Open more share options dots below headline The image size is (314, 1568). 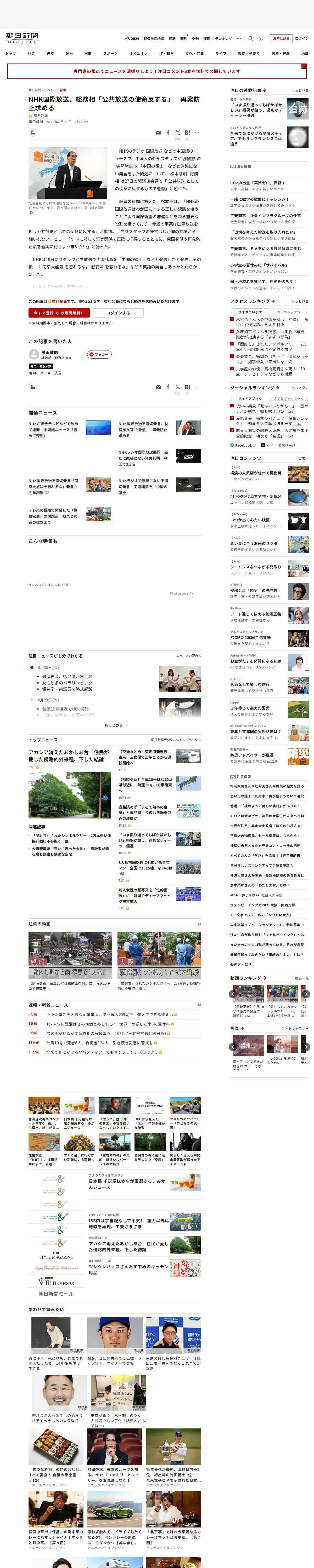(x=197, y=133)
